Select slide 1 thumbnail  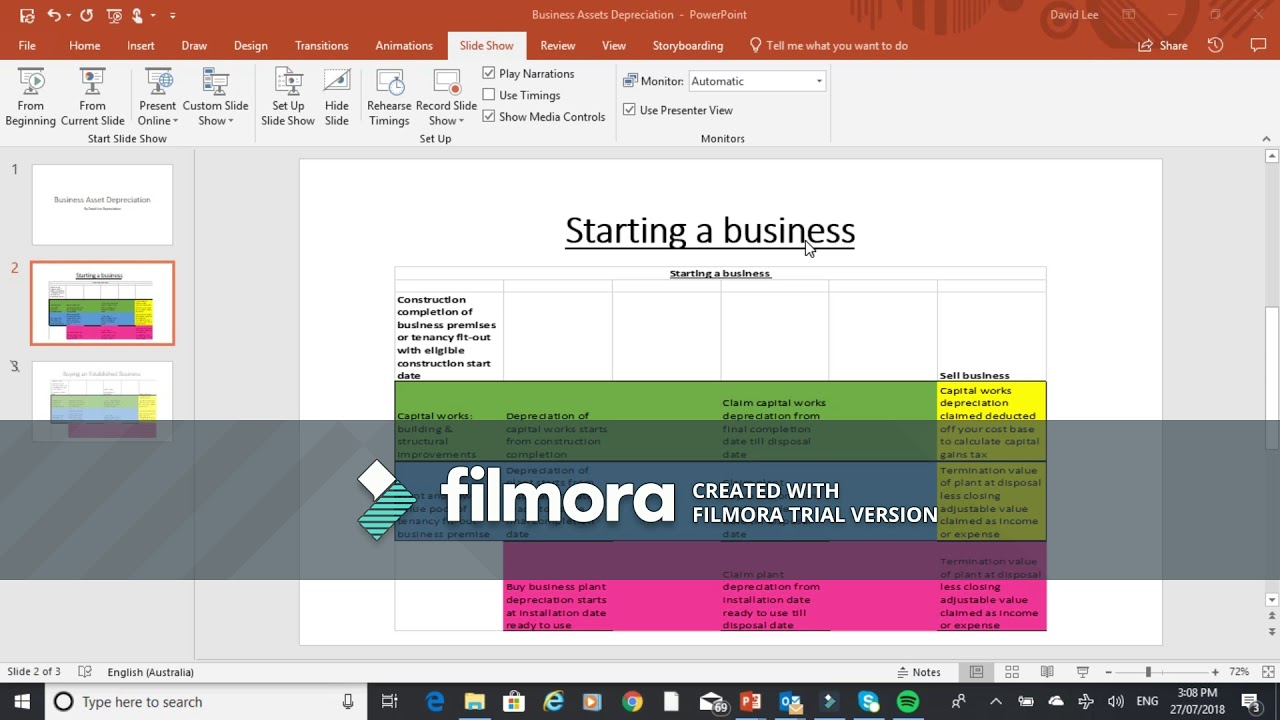pos(102,205)
